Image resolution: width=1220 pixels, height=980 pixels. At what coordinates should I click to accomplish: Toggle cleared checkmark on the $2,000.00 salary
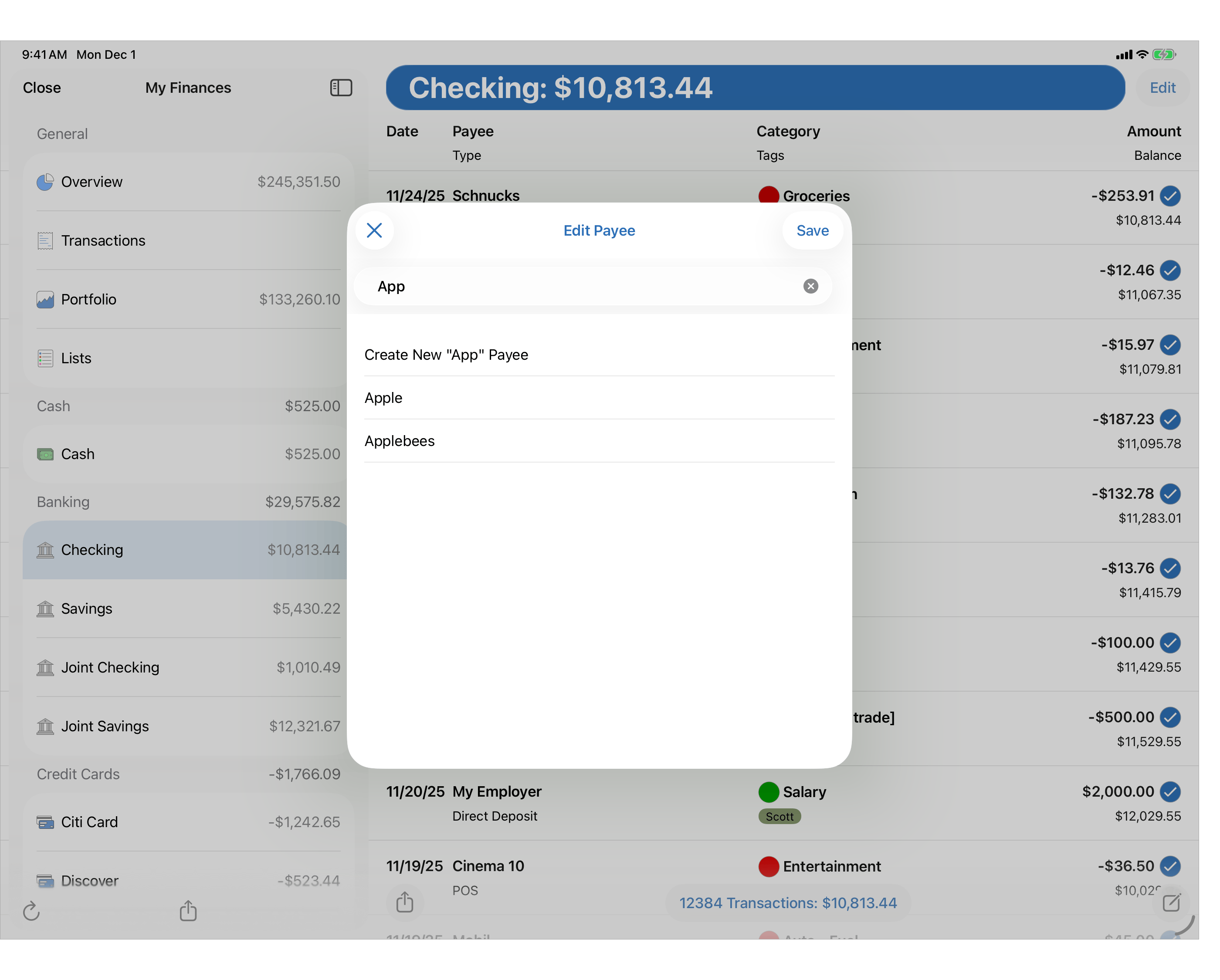pyautogui.click(x=1169, y=791)
